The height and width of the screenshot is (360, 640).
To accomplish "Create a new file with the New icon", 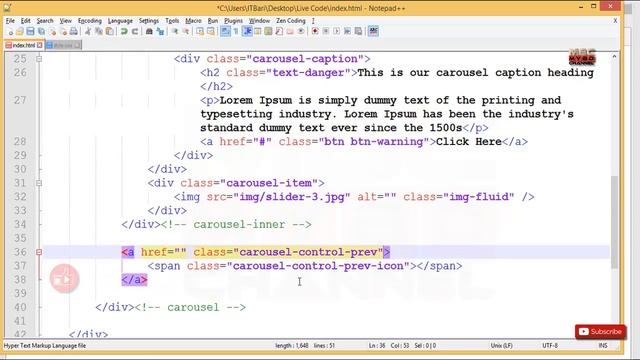I will click(x=10, y=31).
